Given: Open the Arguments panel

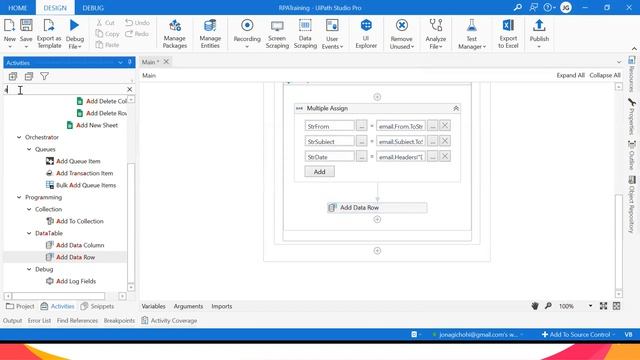Looking at the screenshot, I should click(188, 306).
